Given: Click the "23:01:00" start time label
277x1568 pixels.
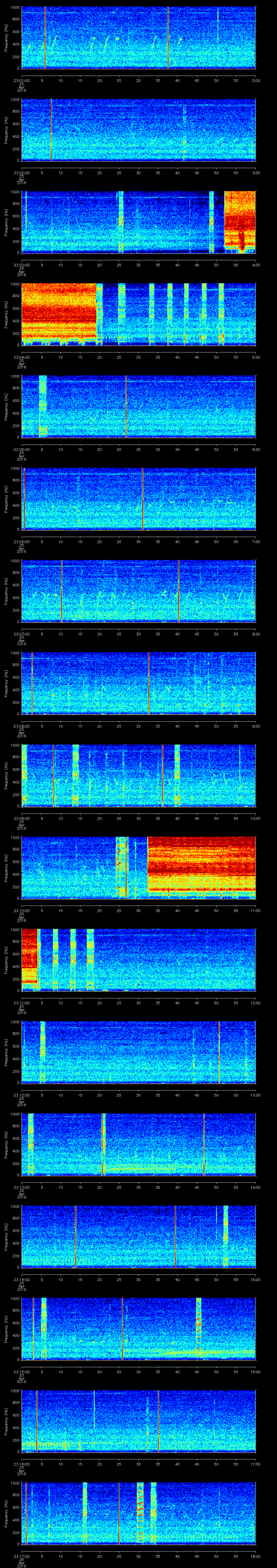Looking at the screenshot, I should (x=21, y=80).
